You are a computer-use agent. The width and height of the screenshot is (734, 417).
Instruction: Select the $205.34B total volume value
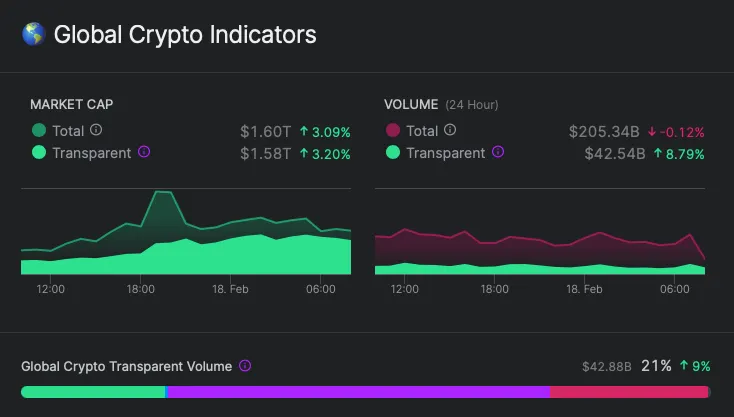tap(603, 132)
